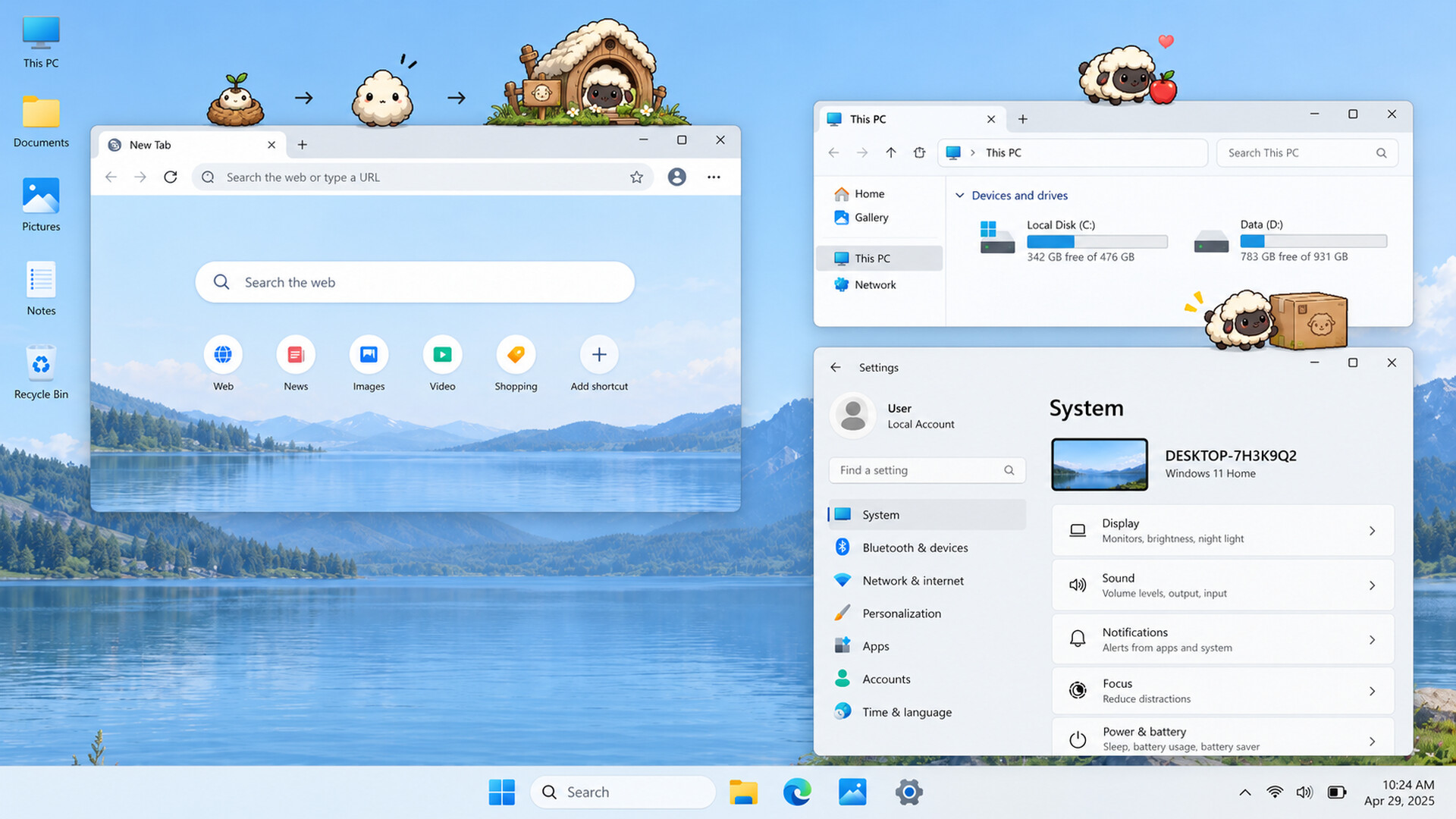Viewport: 1456px width, 819px height.
Task: Click the File Explorer back arrow
Action: tap(833, 152)
